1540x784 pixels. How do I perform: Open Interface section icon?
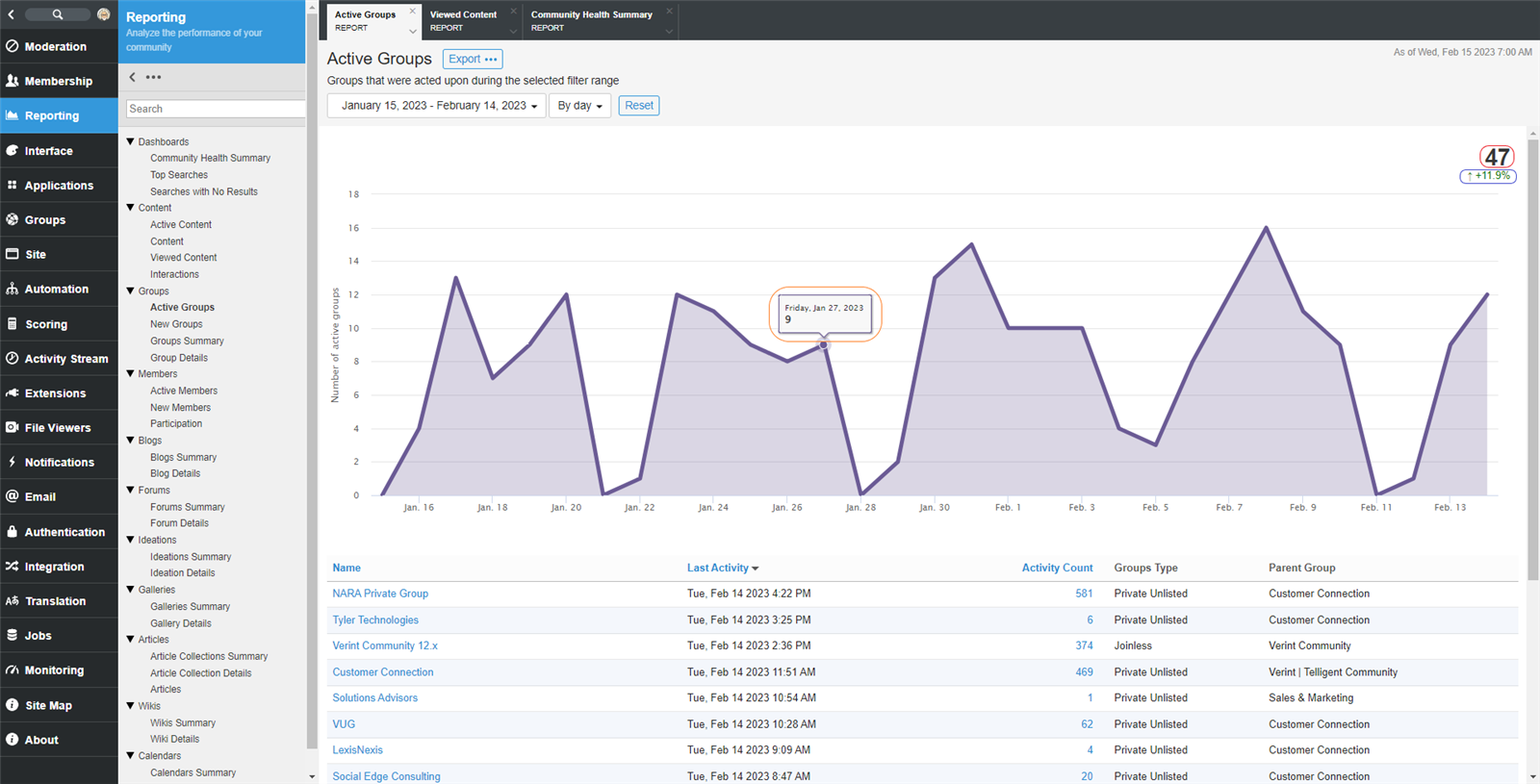click(13, 150)
